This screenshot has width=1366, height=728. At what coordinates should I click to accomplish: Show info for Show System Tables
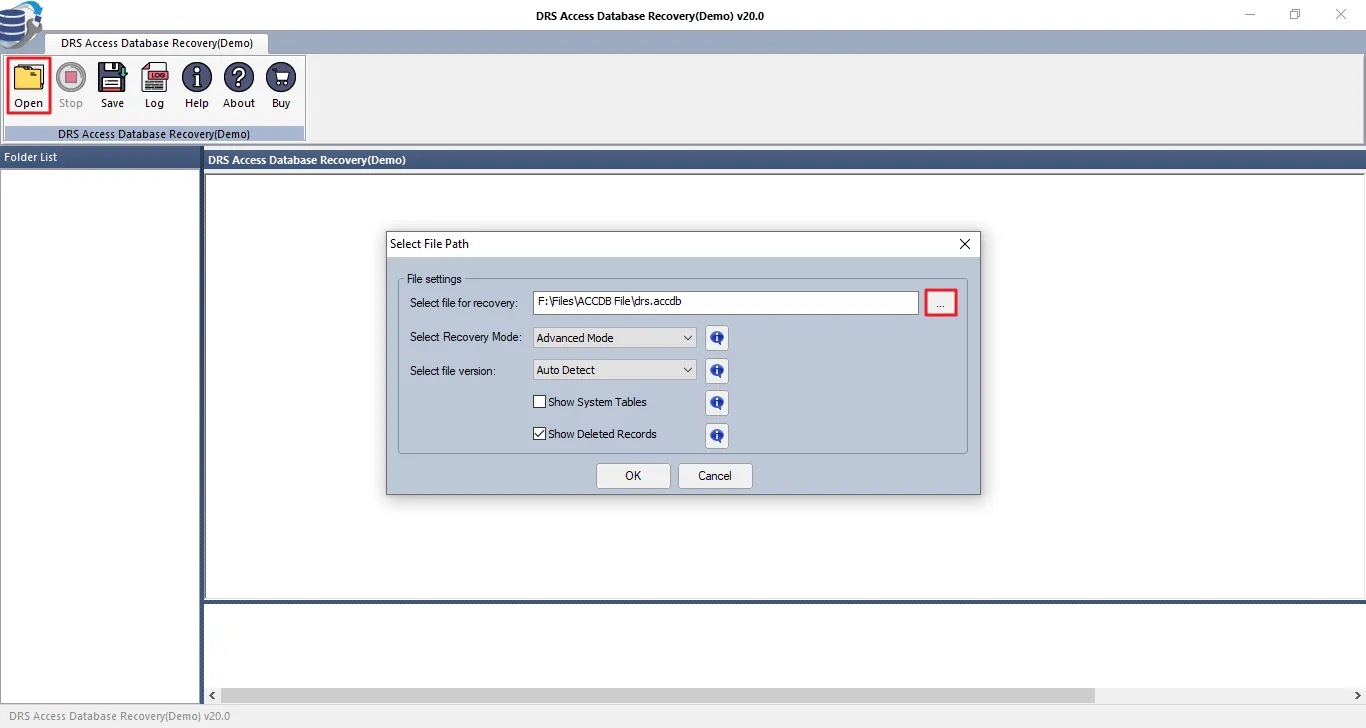(717, 403)
